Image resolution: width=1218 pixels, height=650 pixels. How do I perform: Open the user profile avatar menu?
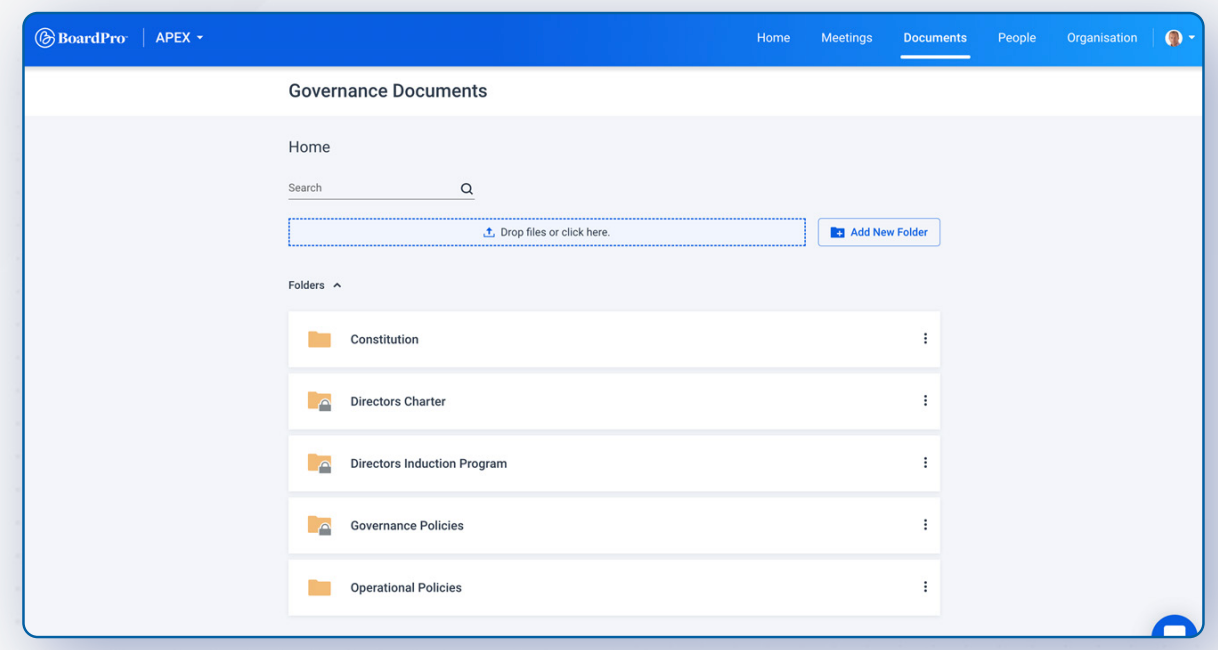click(x=1180, y=38)
